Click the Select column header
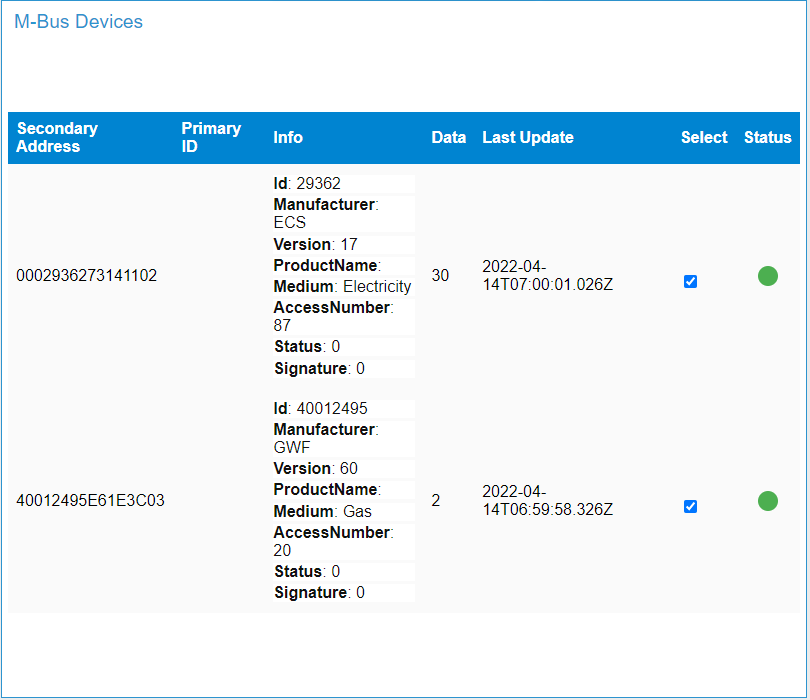This screenshot has height=700, width=810. [704, 137]
